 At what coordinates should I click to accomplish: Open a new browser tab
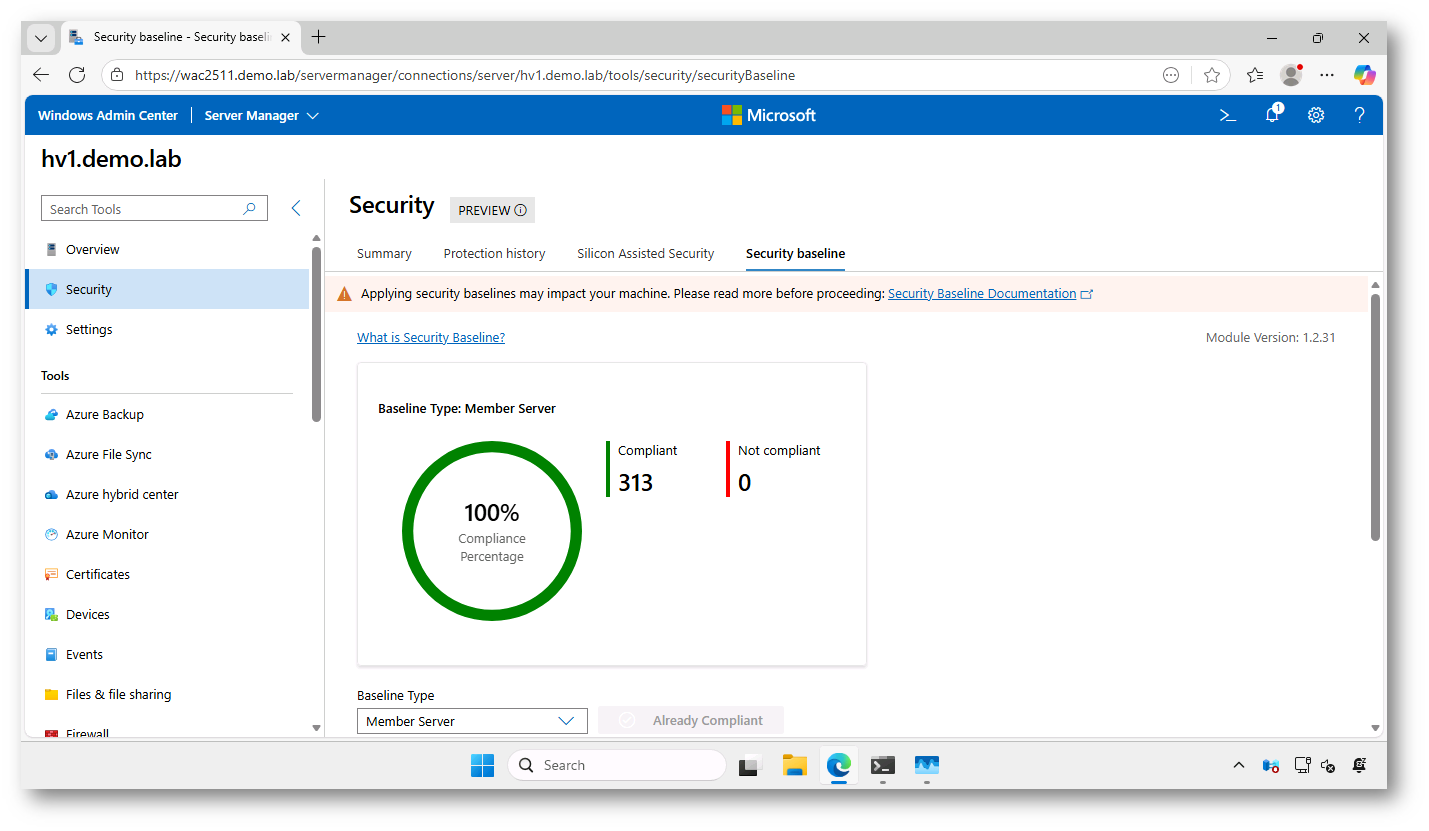click(319, 37)
